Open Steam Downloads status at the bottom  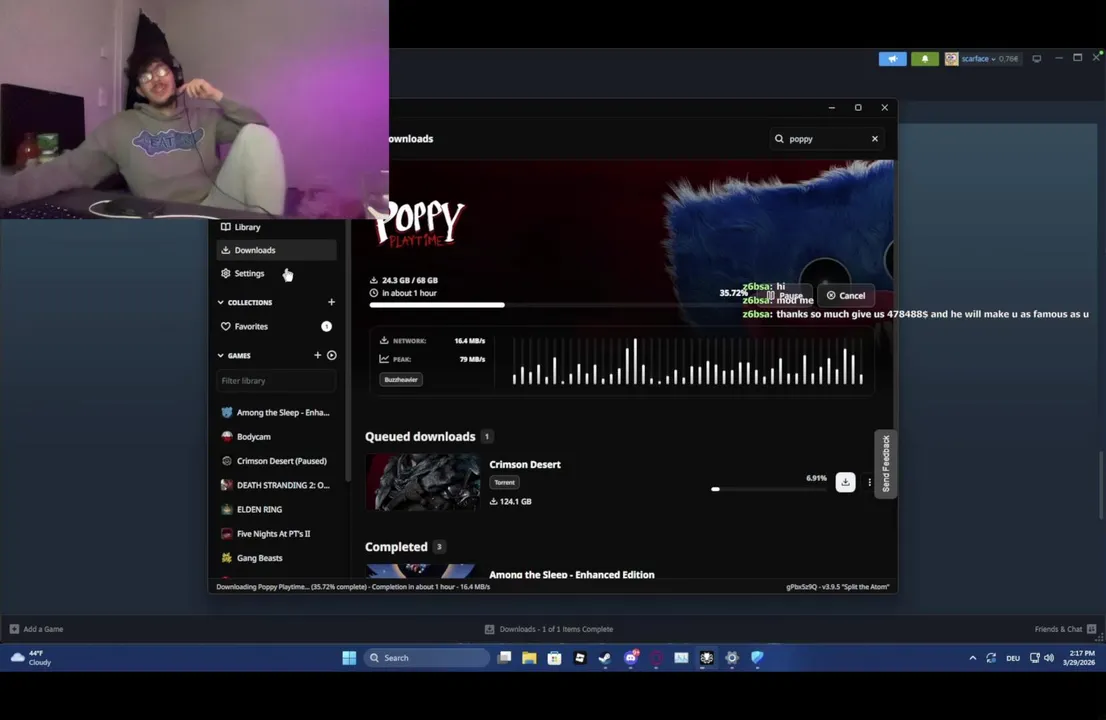pos(549,629)
